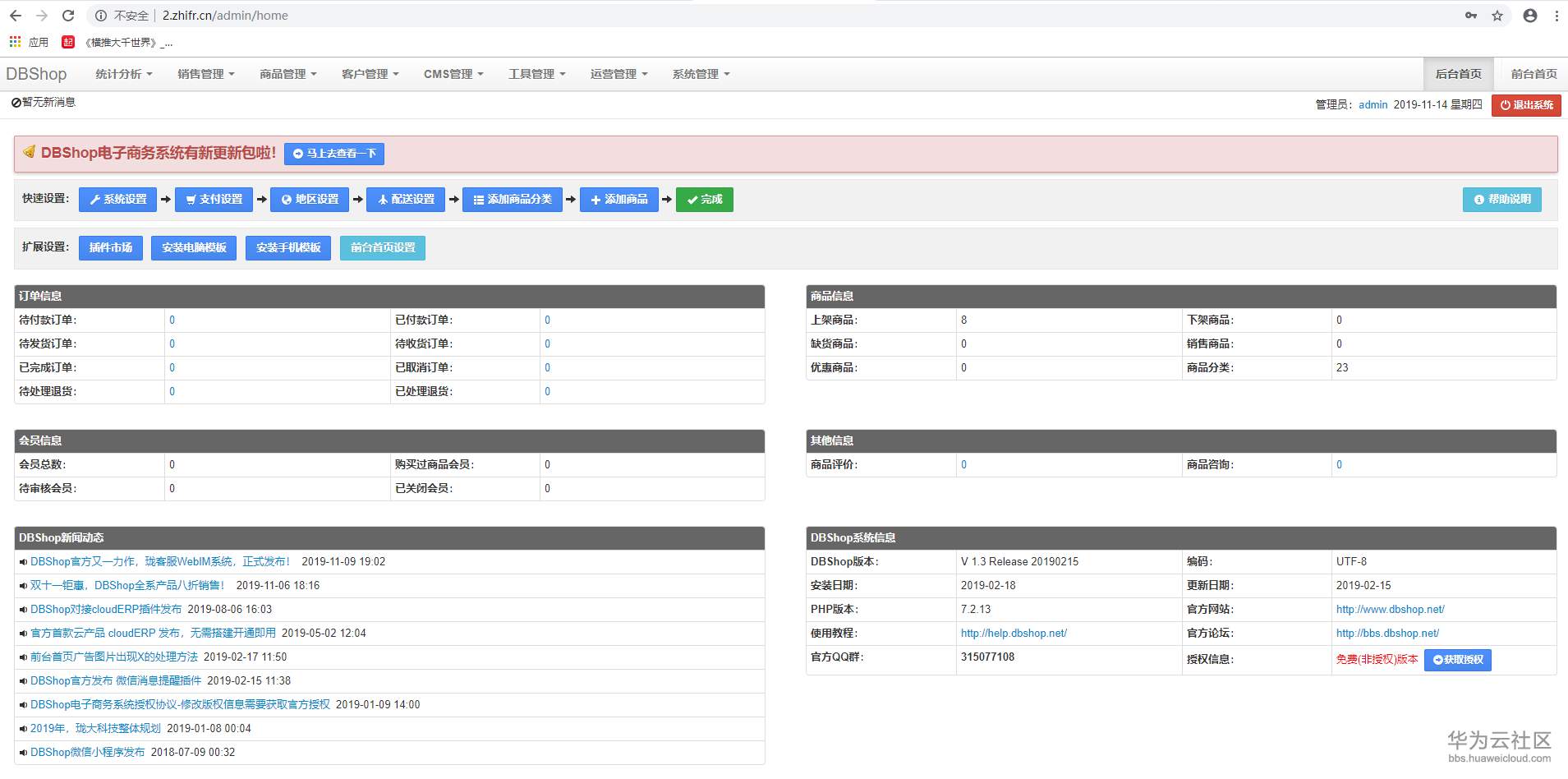Viewport: 1568px width, 779px height.
Task: Open the red bookmark favicon 《横推大千世界》
Action: (68, 42)
